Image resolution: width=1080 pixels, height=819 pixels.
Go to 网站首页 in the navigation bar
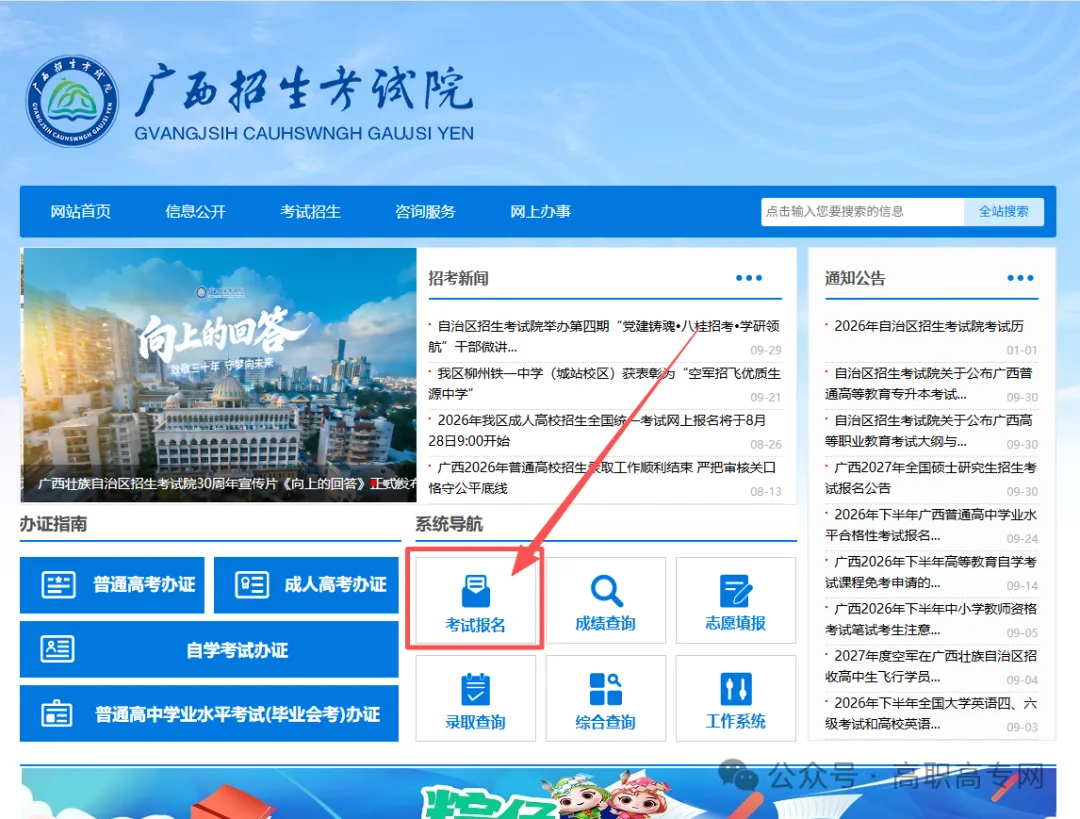pos(81,211)
